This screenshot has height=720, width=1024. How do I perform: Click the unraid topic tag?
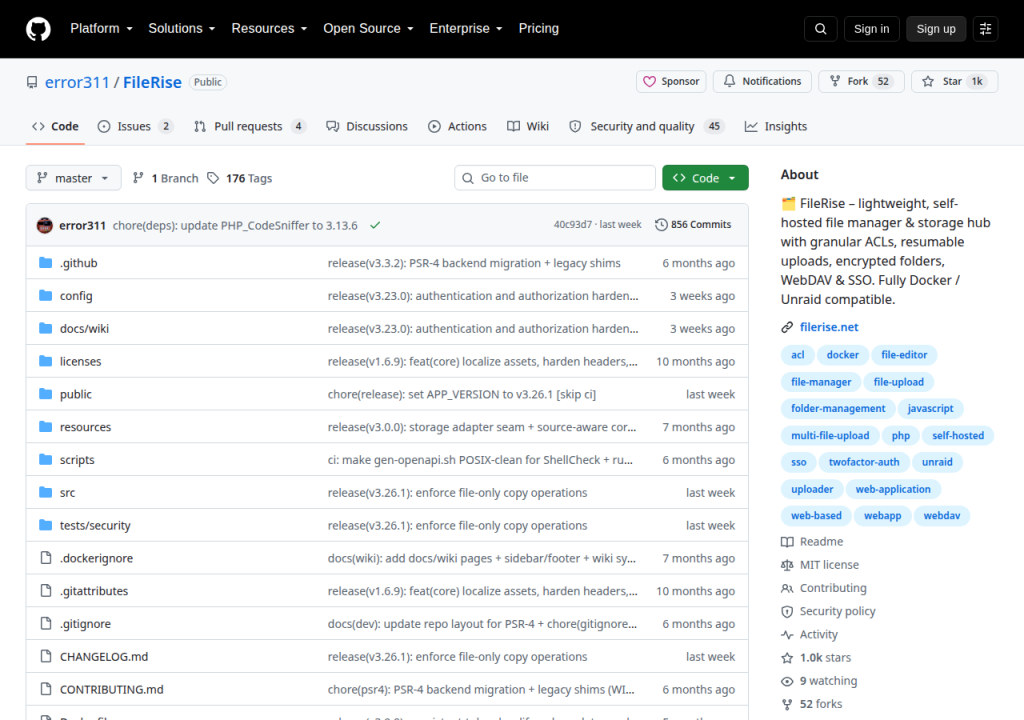tap(936, 462)
